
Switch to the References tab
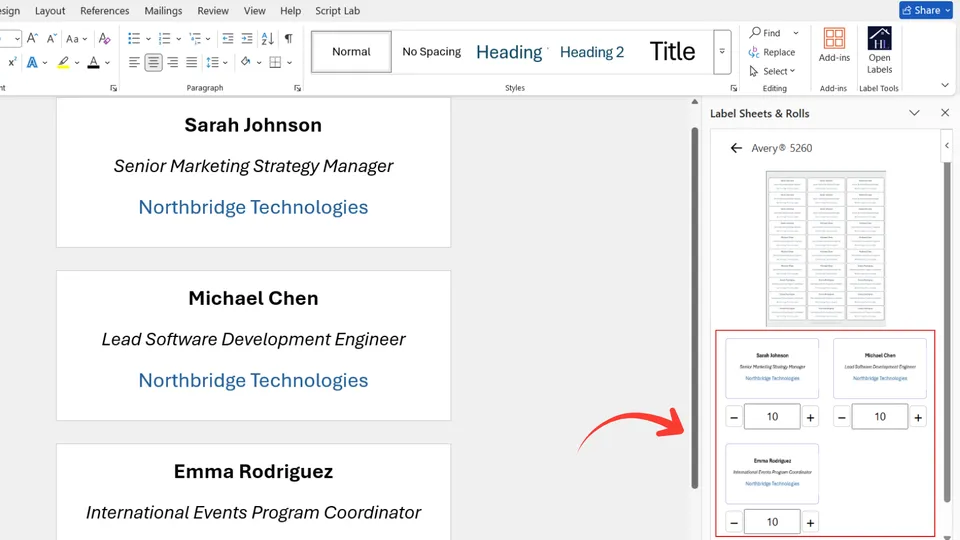(105, 11)
